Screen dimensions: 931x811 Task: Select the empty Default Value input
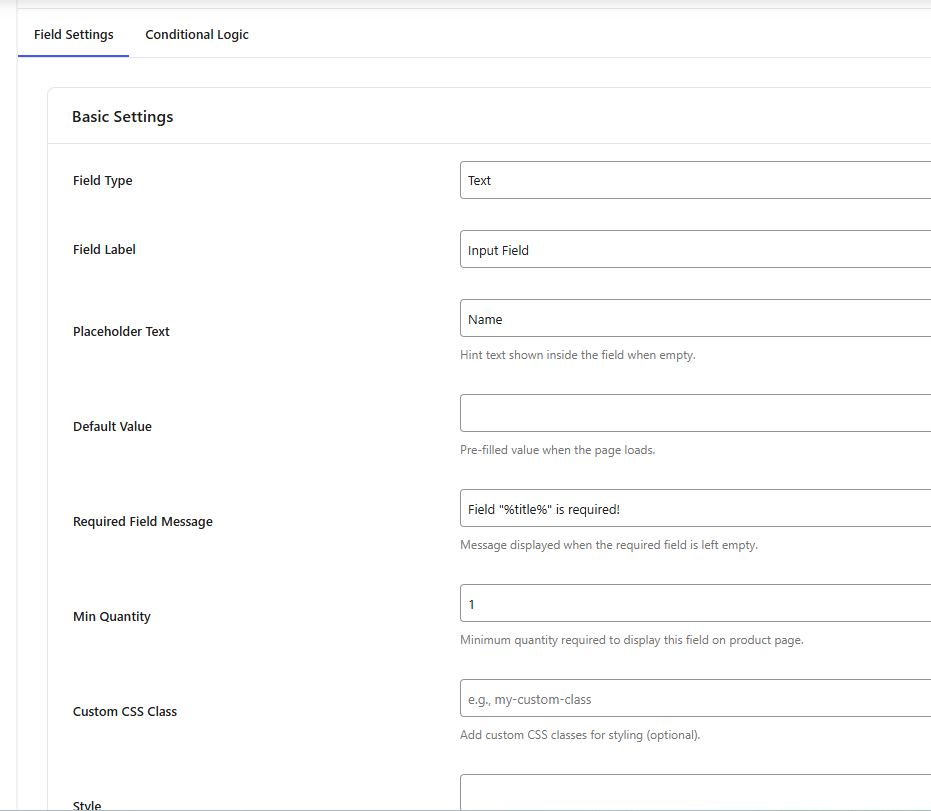(695, 413)
